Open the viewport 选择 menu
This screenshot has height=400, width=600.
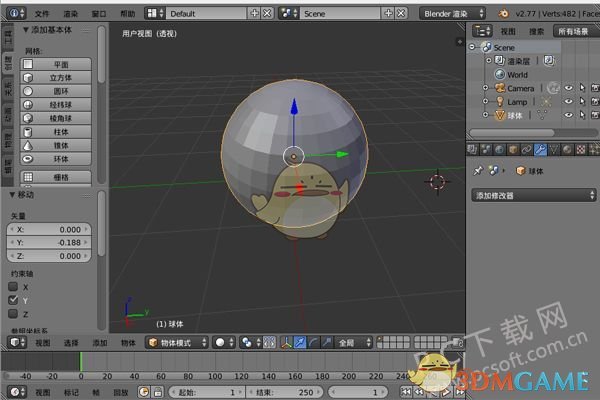71,343
